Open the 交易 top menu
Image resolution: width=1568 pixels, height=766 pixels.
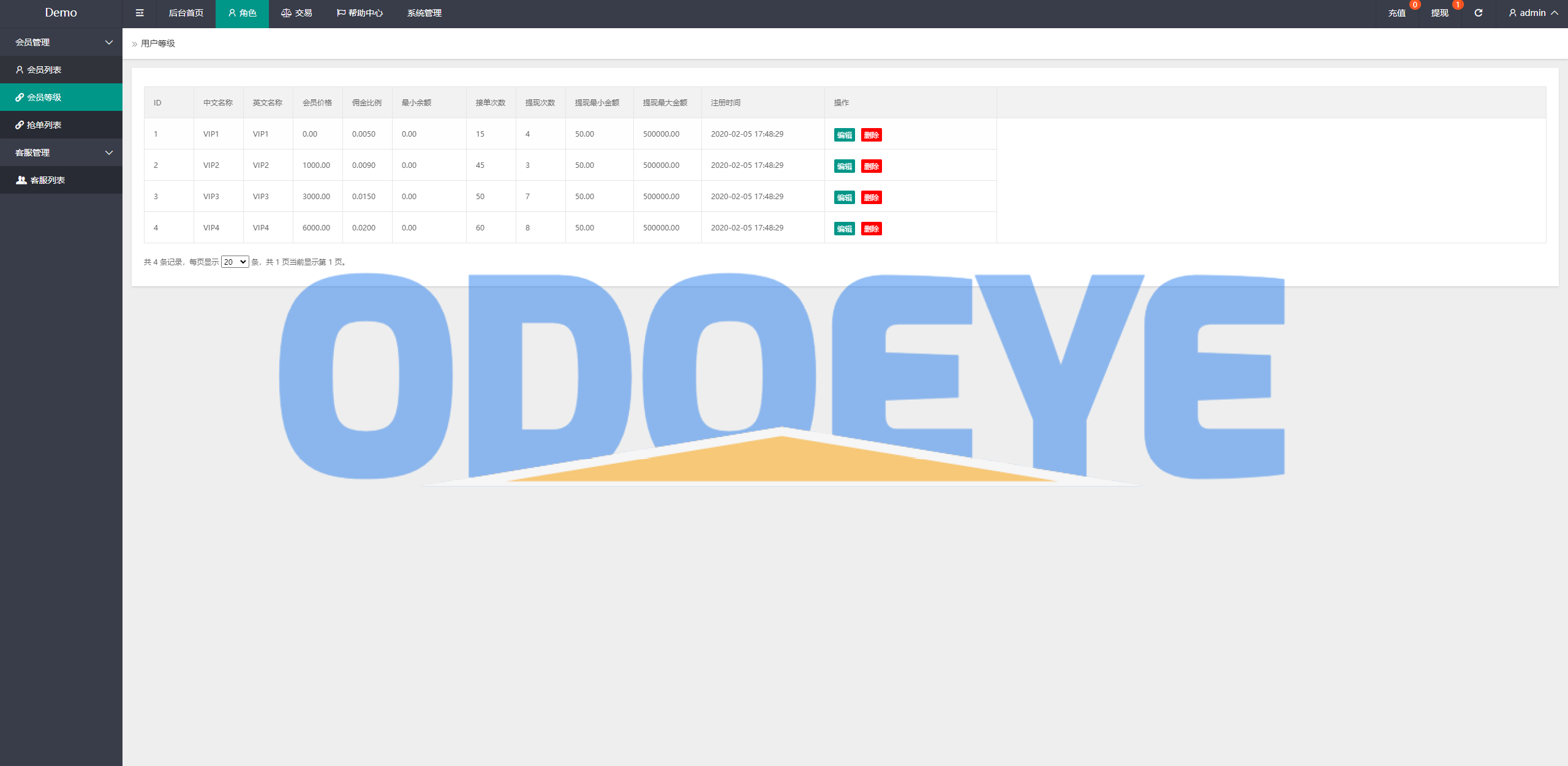[296, 13]
